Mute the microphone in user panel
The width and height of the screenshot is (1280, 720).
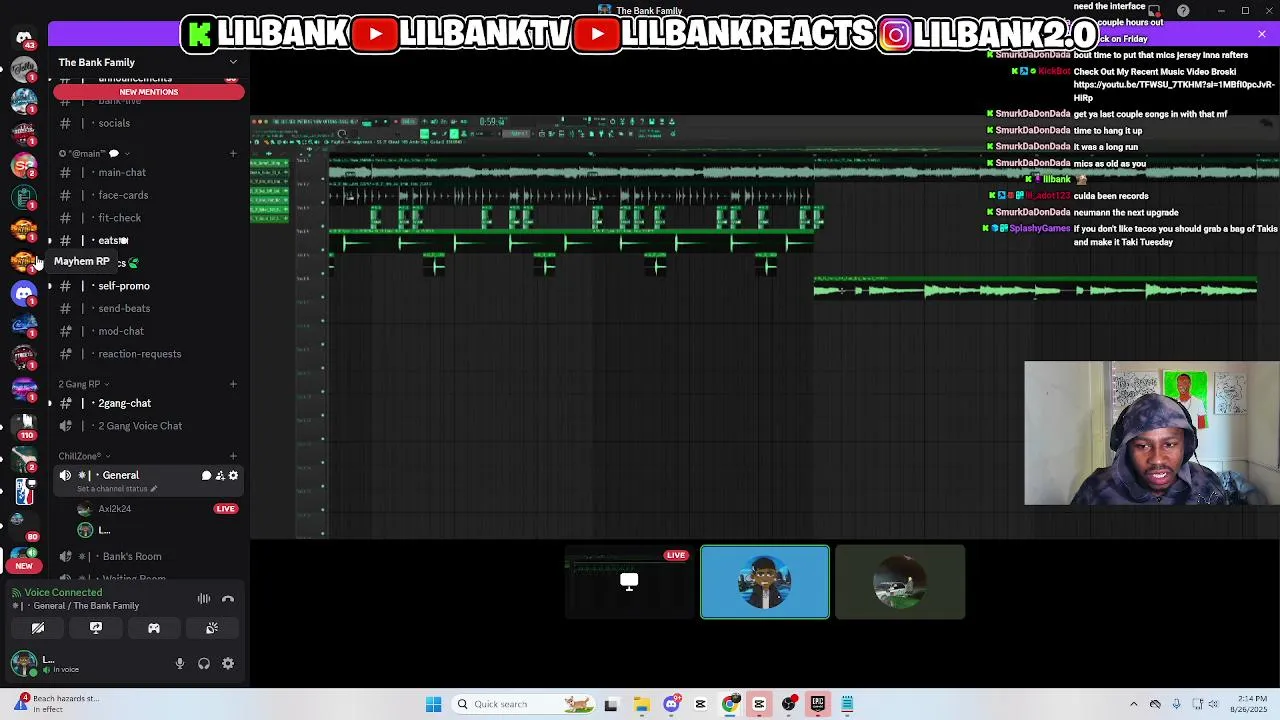[x=180, y=663]
